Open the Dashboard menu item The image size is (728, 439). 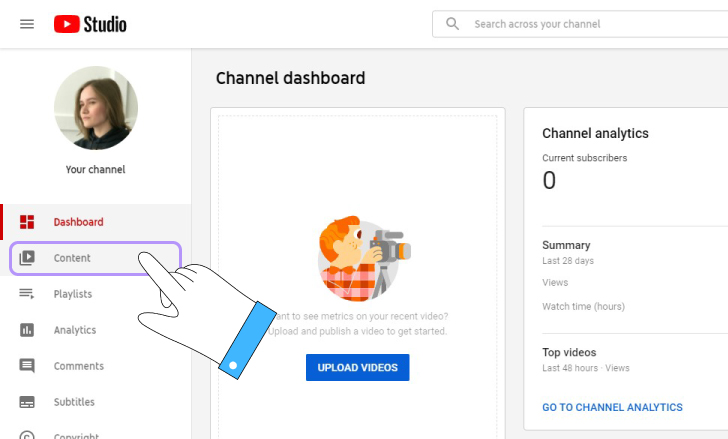(96, 222)
